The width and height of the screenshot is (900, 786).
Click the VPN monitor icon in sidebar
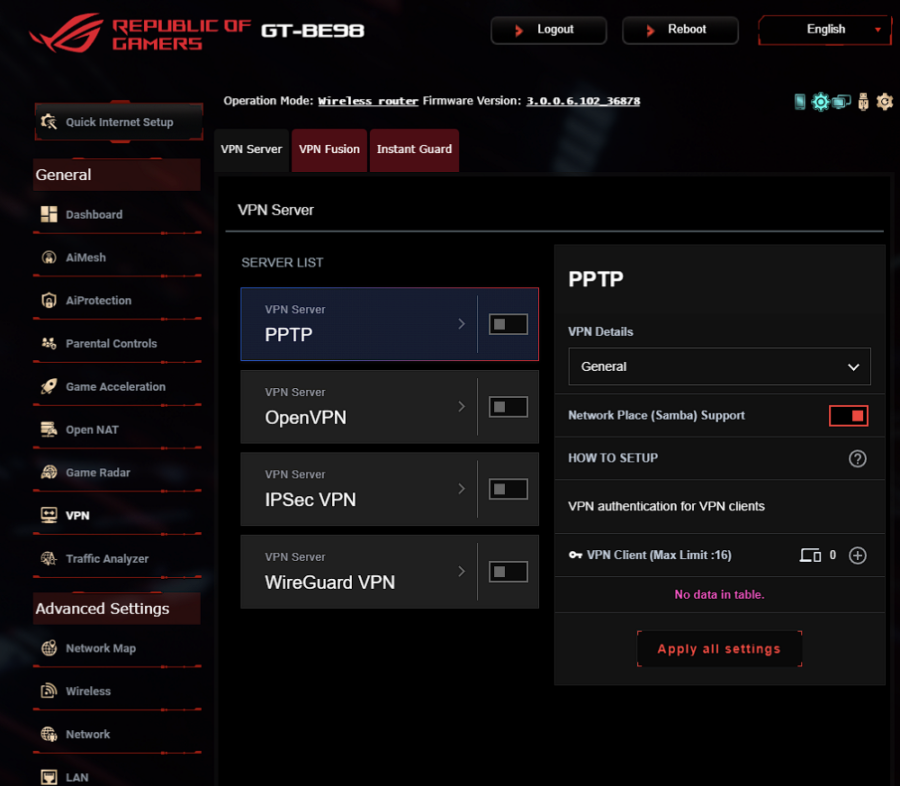[49, 516]
